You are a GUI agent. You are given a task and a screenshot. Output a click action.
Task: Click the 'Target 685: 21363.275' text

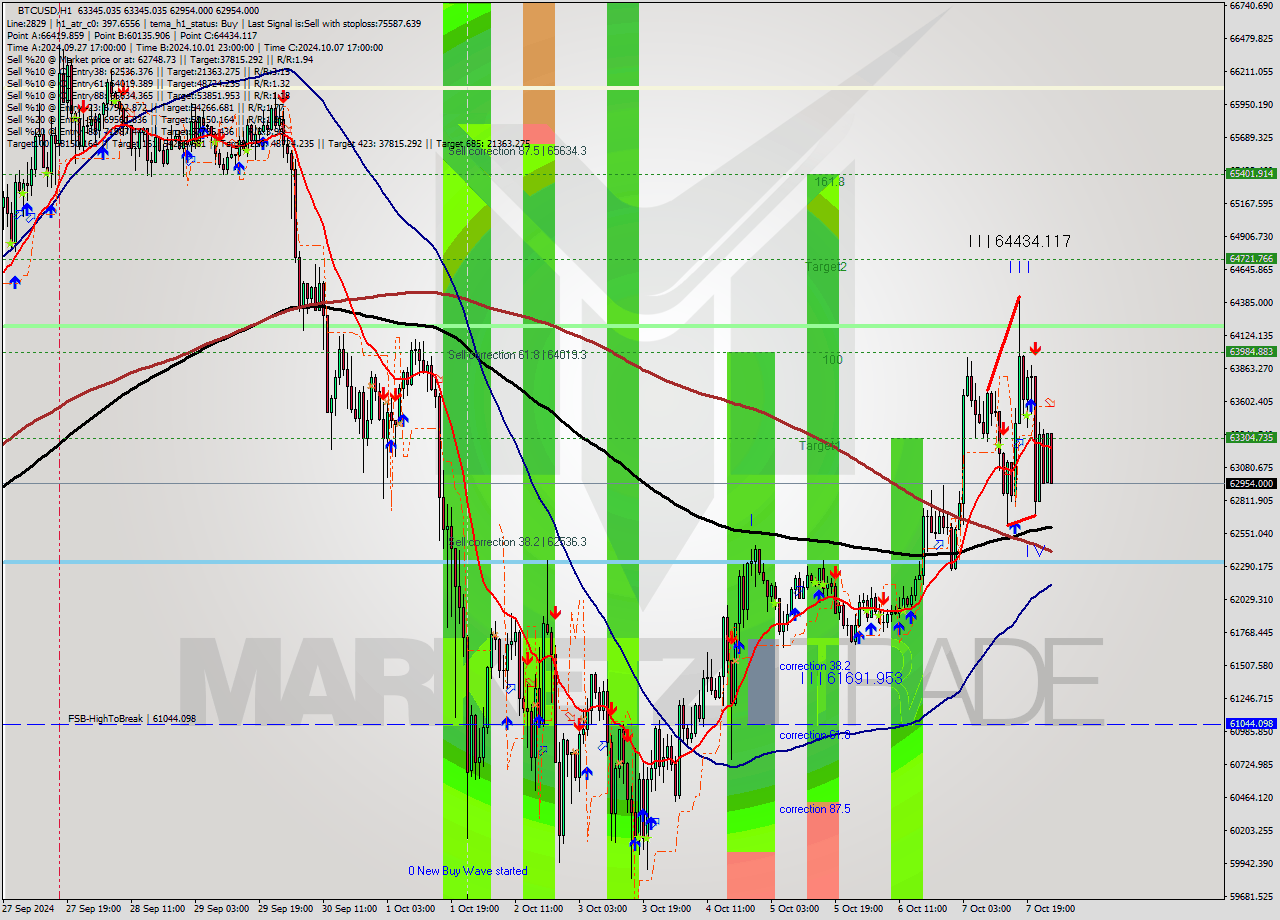pos(483,143)
